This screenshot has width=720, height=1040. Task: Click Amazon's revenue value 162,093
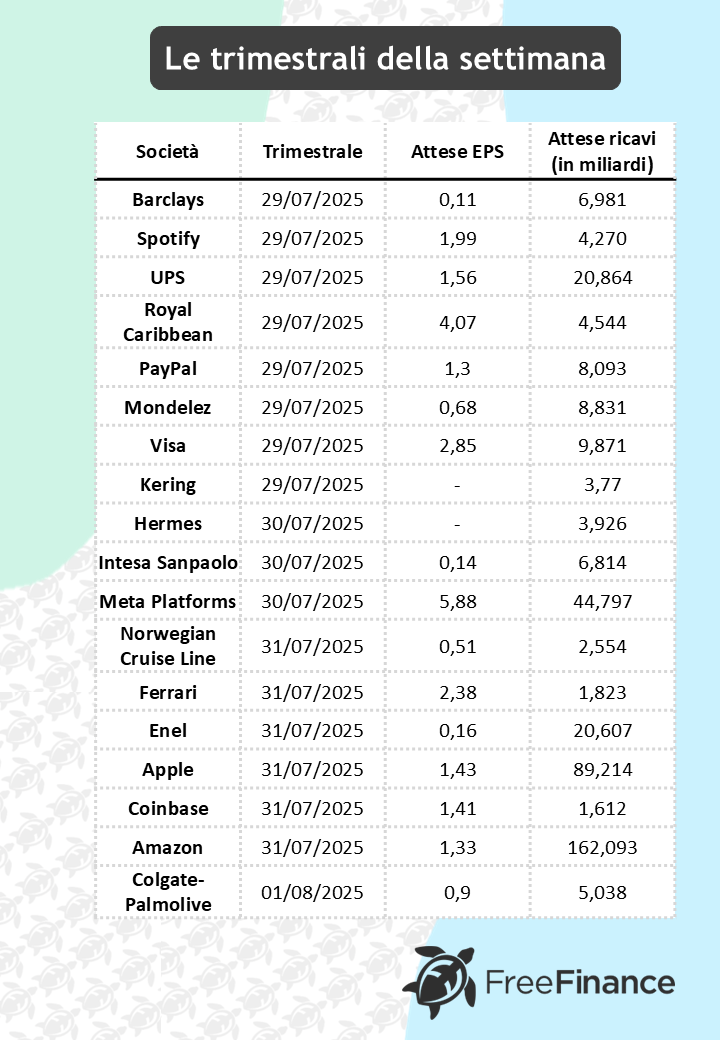click(602, 848)
